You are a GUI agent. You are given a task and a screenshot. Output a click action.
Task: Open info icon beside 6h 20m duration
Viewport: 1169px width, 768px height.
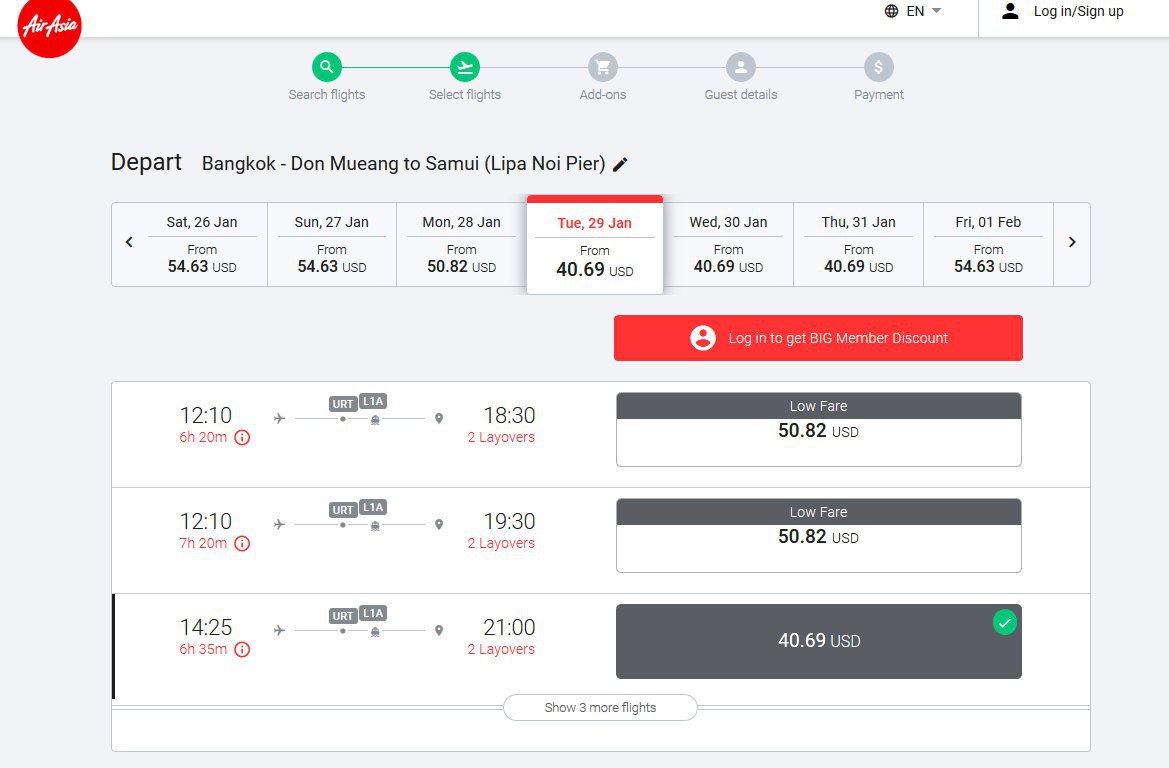tap(242, 438)
